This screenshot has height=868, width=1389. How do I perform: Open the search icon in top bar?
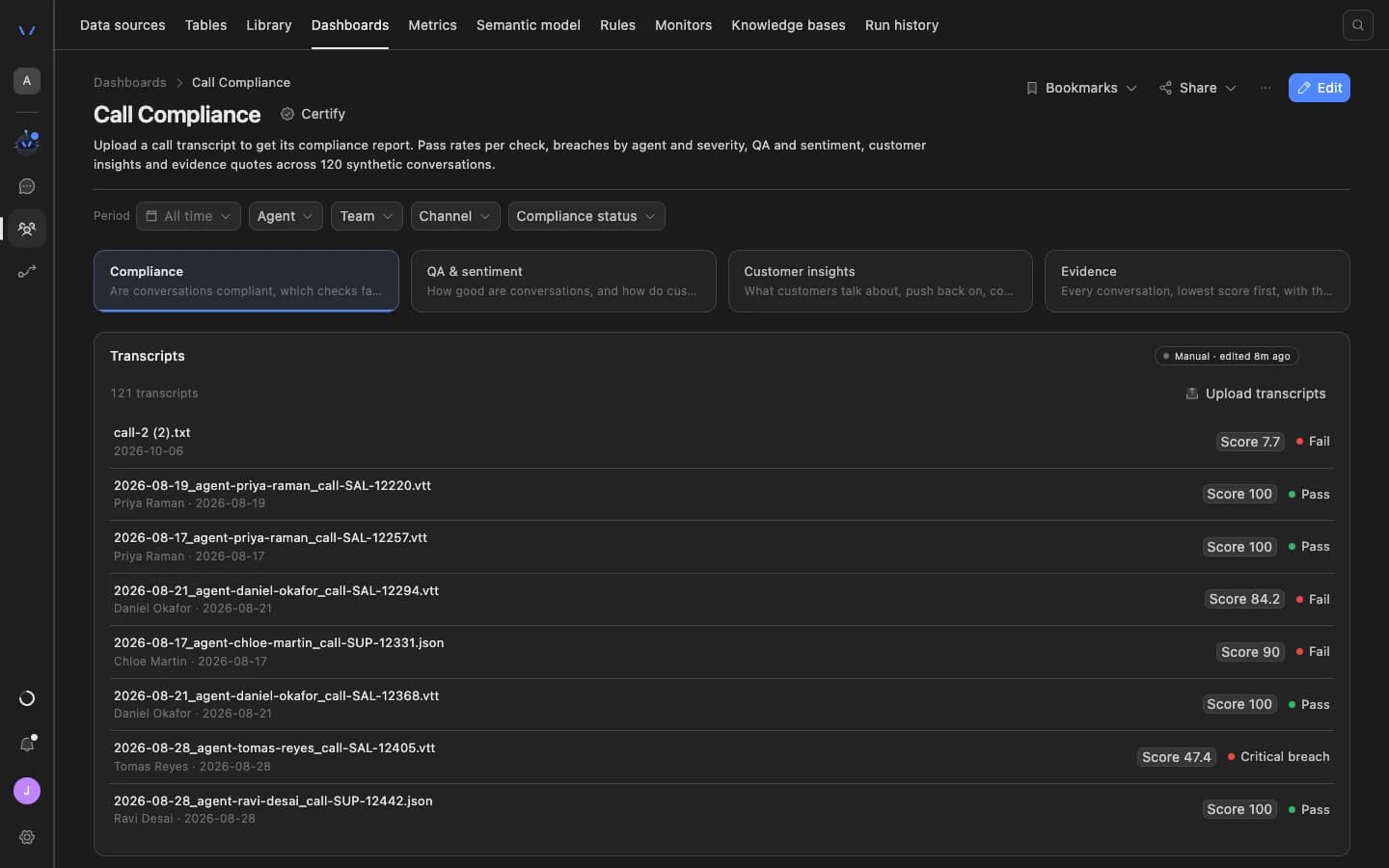coord(1357,25)
